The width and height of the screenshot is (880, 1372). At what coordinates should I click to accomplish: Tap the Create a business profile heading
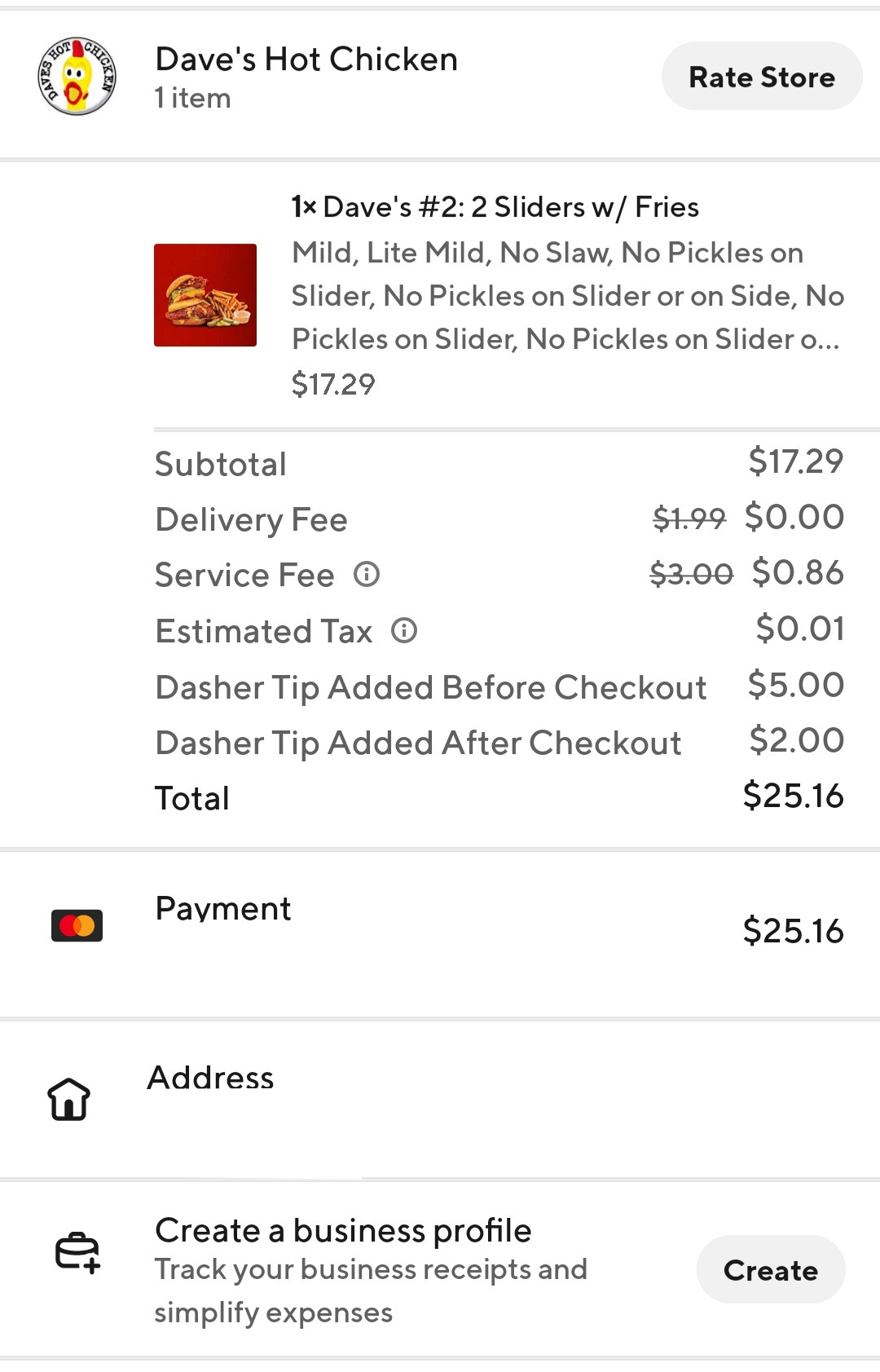343,1230
